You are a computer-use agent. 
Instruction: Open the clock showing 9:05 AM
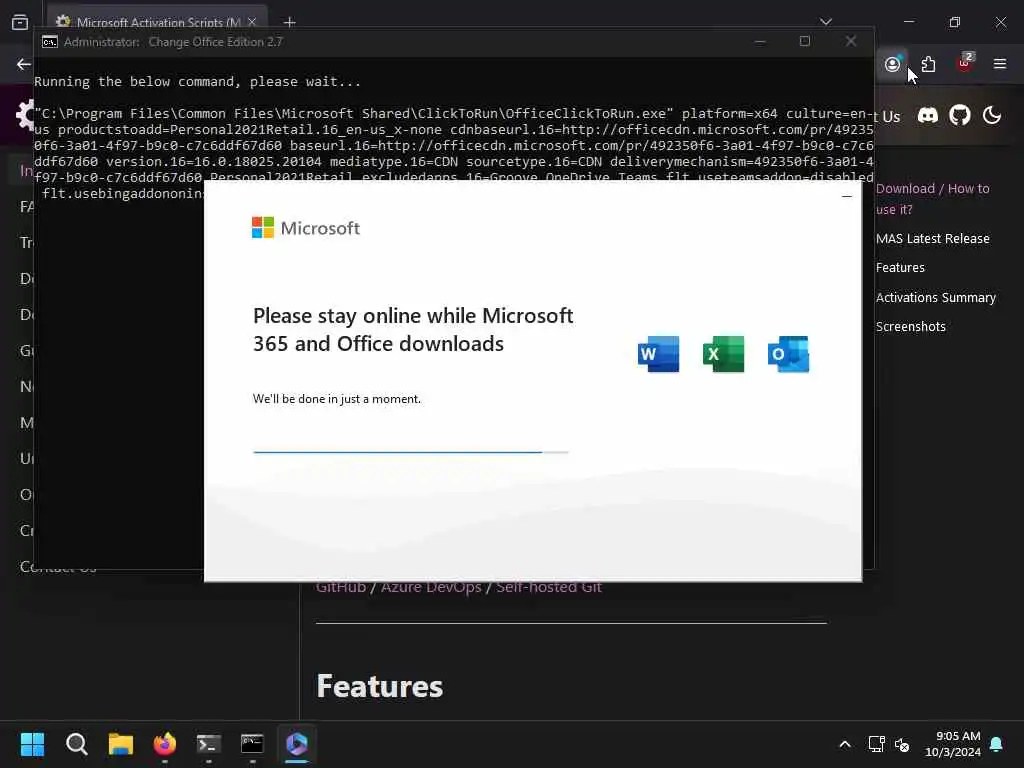953,744
